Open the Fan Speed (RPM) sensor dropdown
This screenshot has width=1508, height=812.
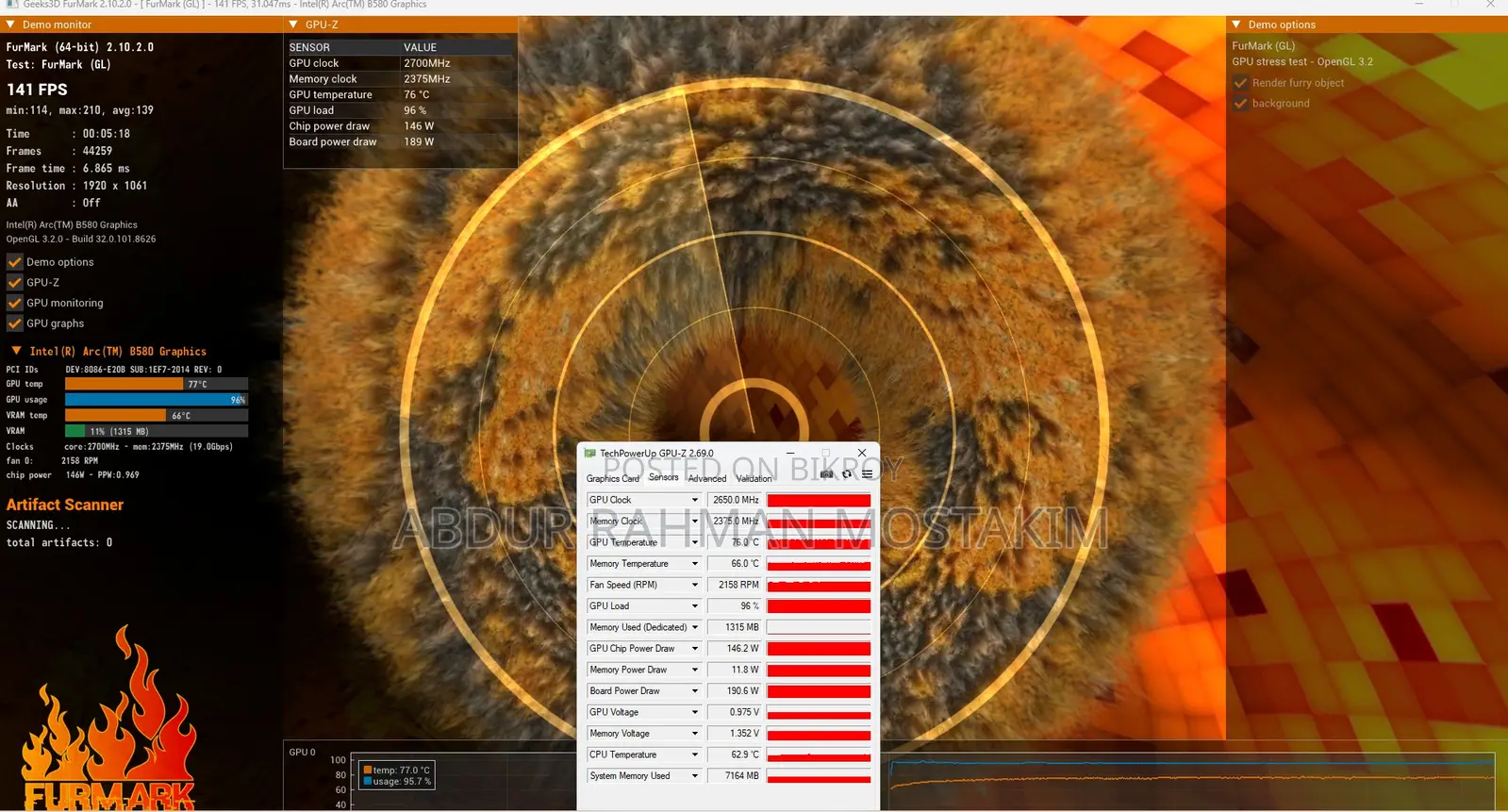pos(695,586)
